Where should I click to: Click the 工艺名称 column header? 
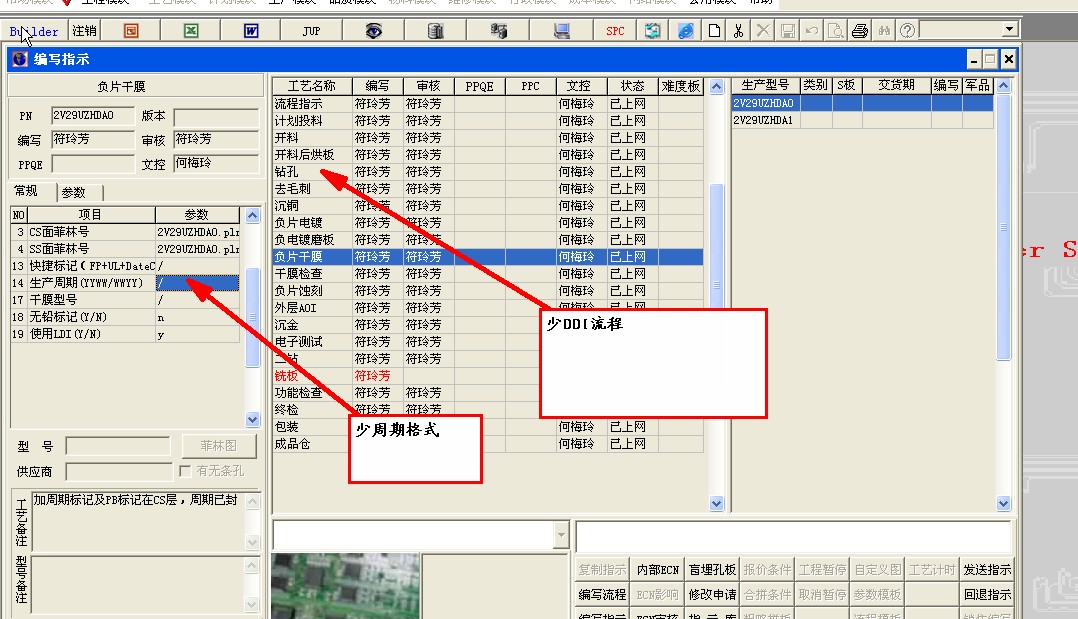coord(312,86)
